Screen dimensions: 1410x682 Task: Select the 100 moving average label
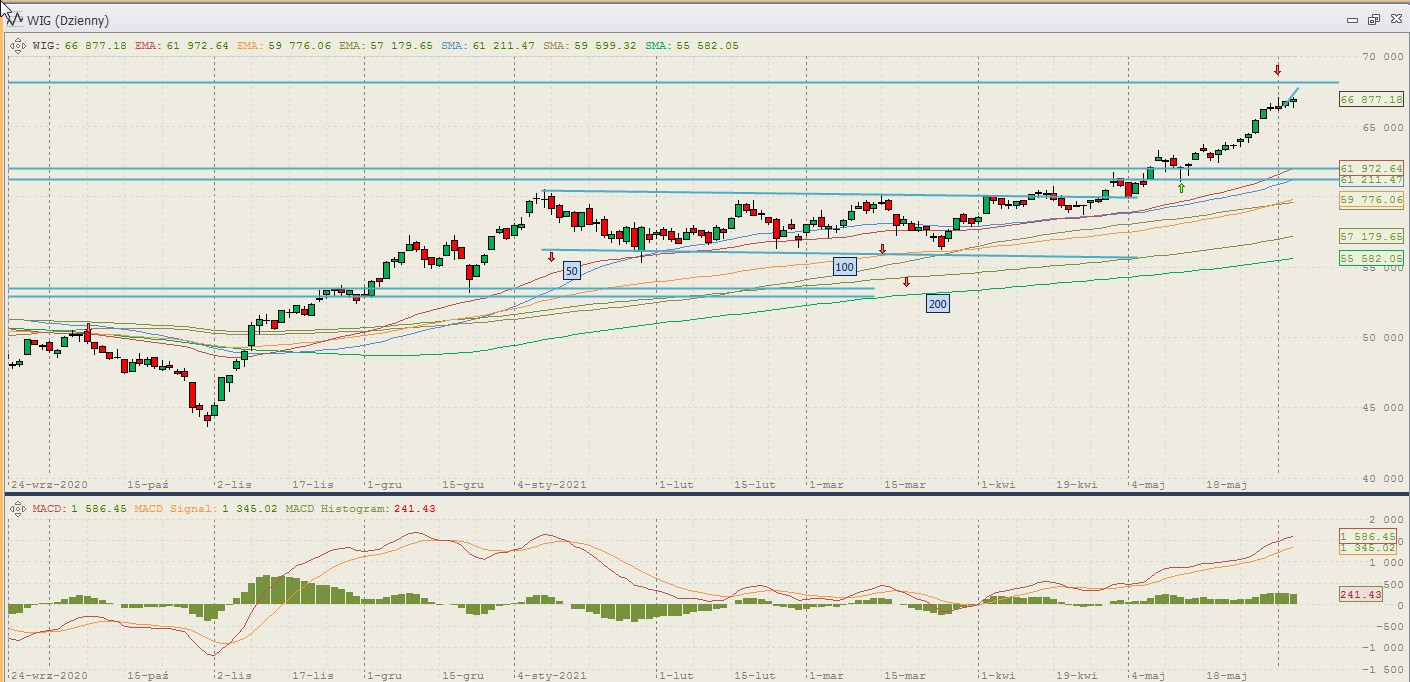(844, 267)
